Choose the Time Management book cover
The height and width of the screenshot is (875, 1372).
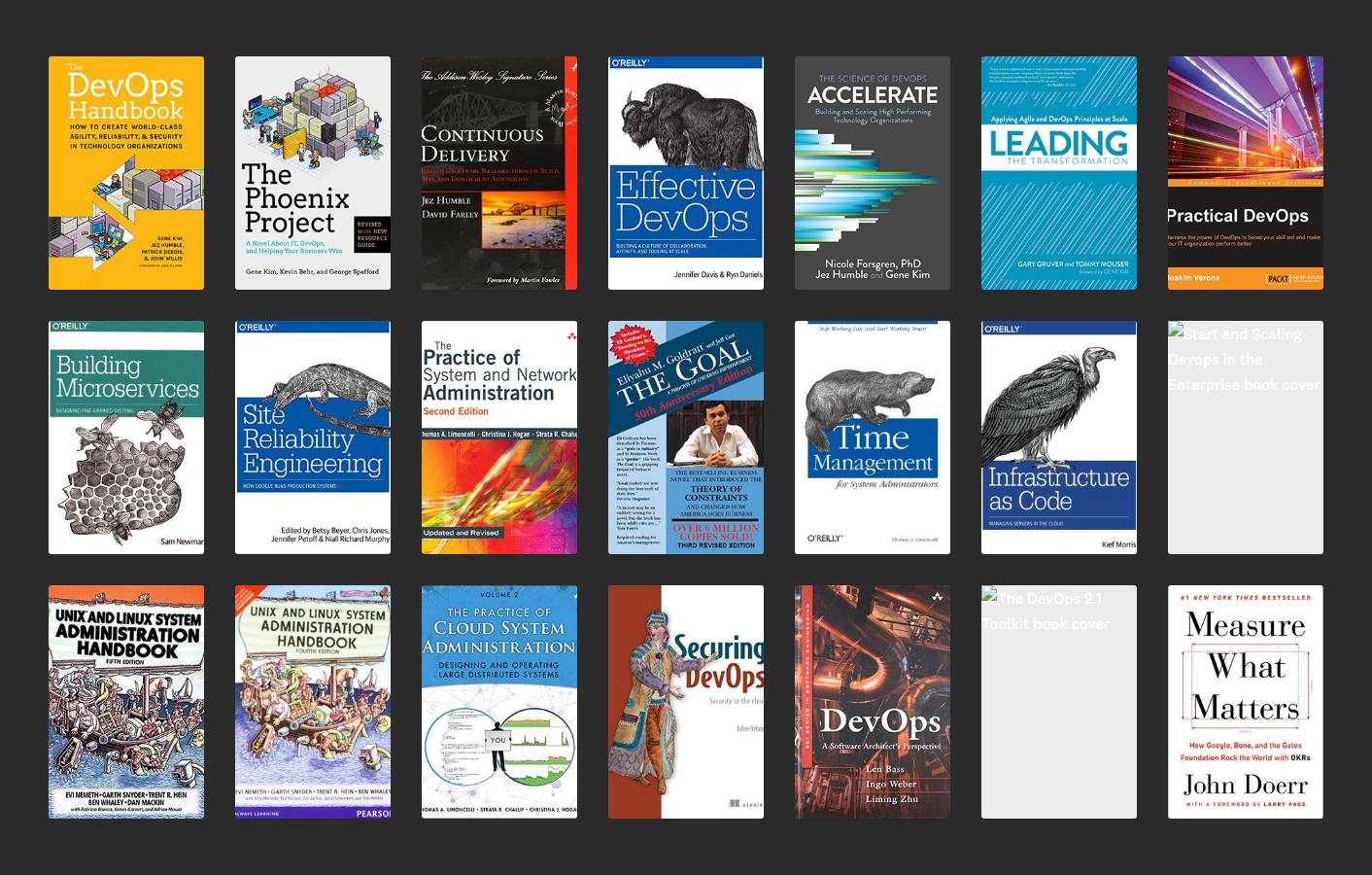coord(873,437)
